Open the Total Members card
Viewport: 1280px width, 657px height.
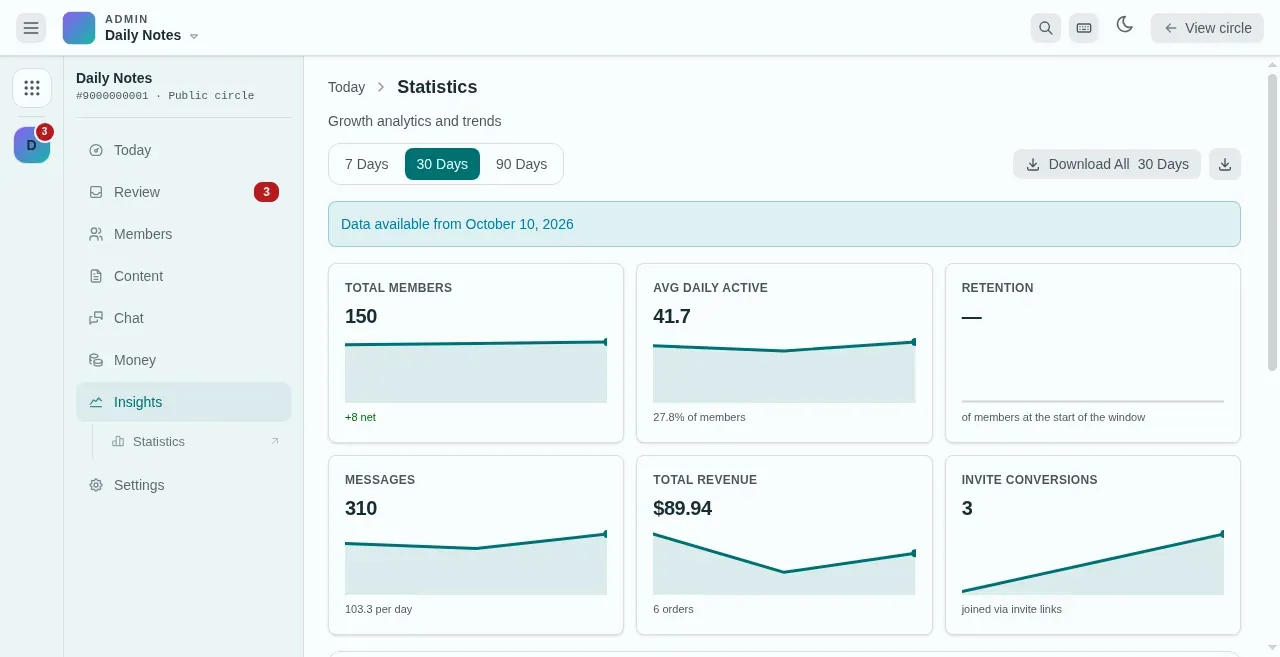tap(476, 353)
